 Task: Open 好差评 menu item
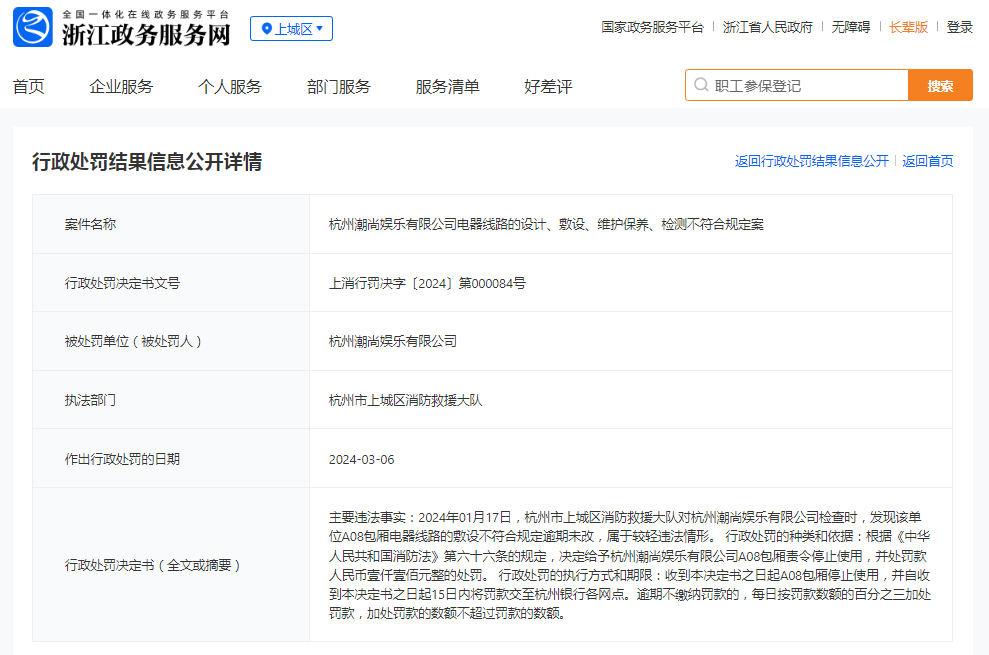[x=548, y=86]
